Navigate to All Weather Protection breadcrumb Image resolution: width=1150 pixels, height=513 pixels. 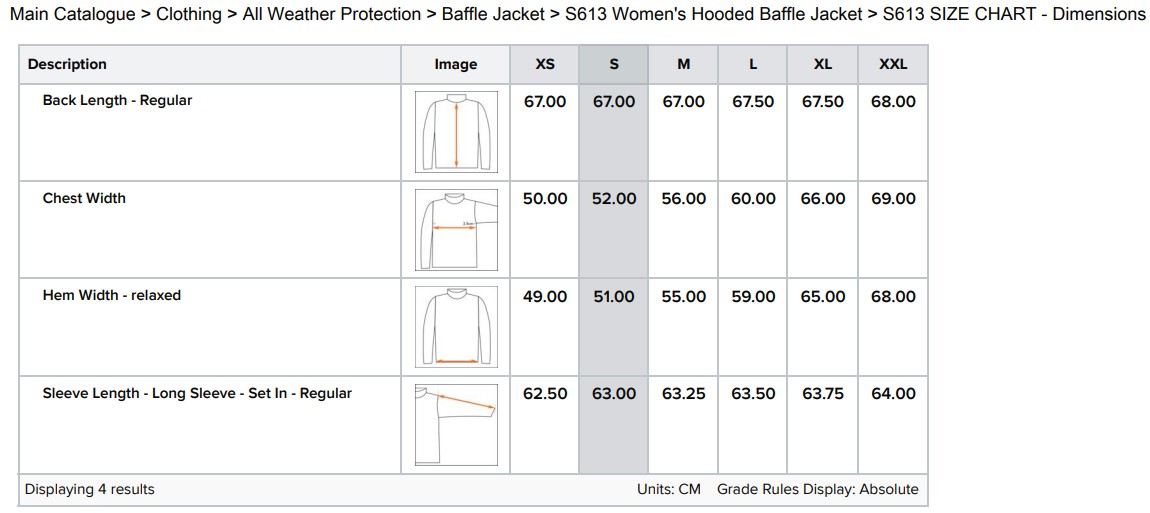(331, 15)
